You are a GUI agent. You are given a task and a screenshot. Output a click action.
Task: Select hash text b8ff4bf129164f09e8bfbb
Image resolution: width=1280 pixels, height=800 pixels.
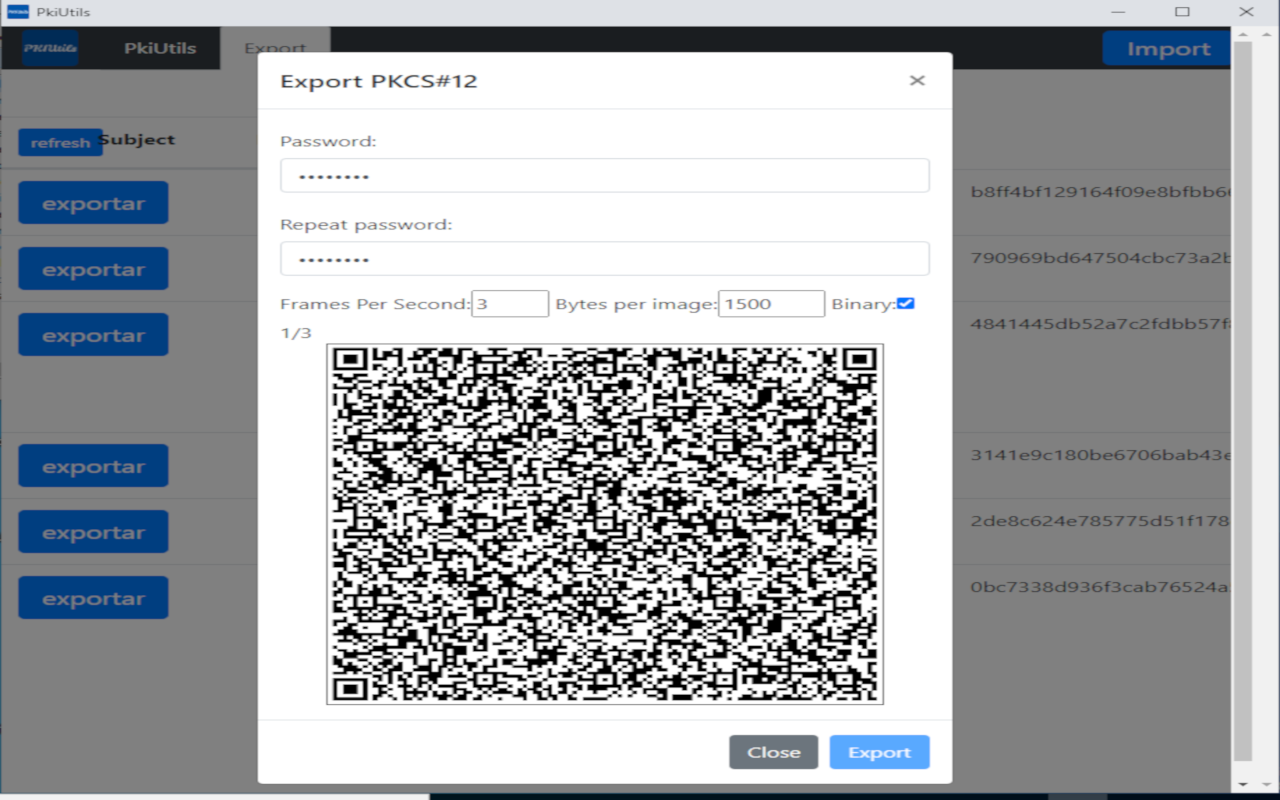click(x=1100, y=192)
